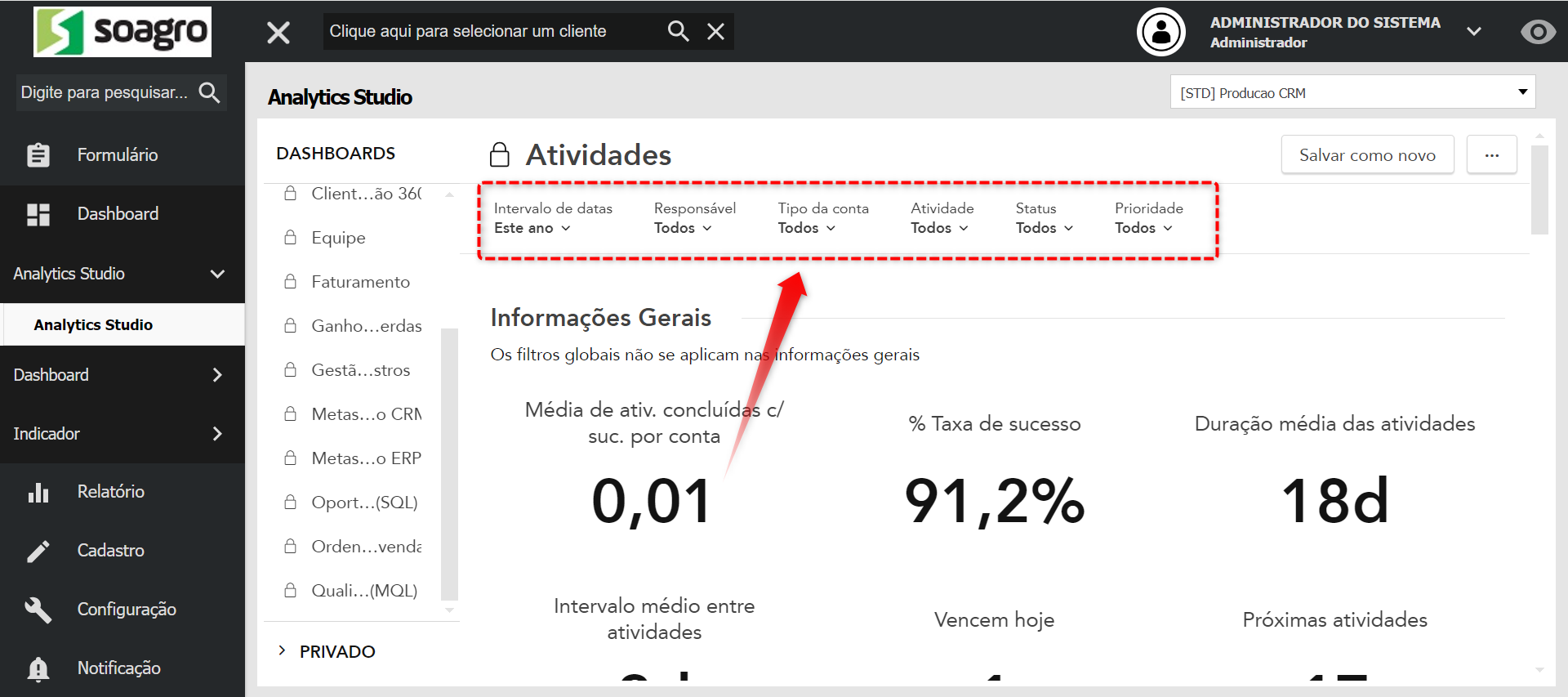Viewport: 1568px width, 697px height.
Task: Click lock icon beside Faturamento
Action: 290,281
